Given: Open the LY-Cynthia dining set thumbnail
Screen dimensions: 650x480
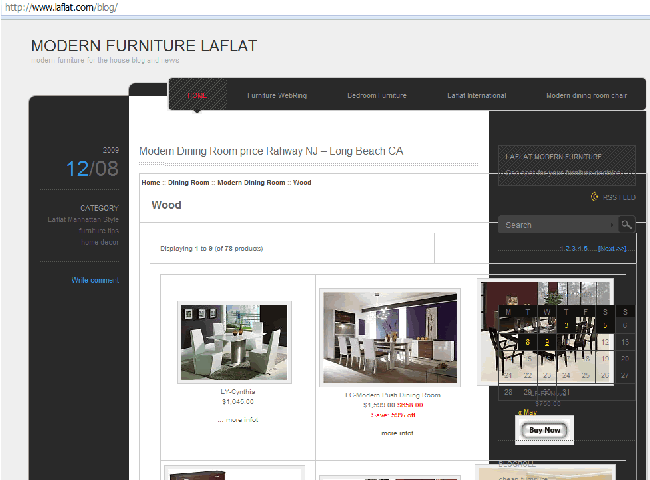Looking at the screenshot, I should 234,342.
